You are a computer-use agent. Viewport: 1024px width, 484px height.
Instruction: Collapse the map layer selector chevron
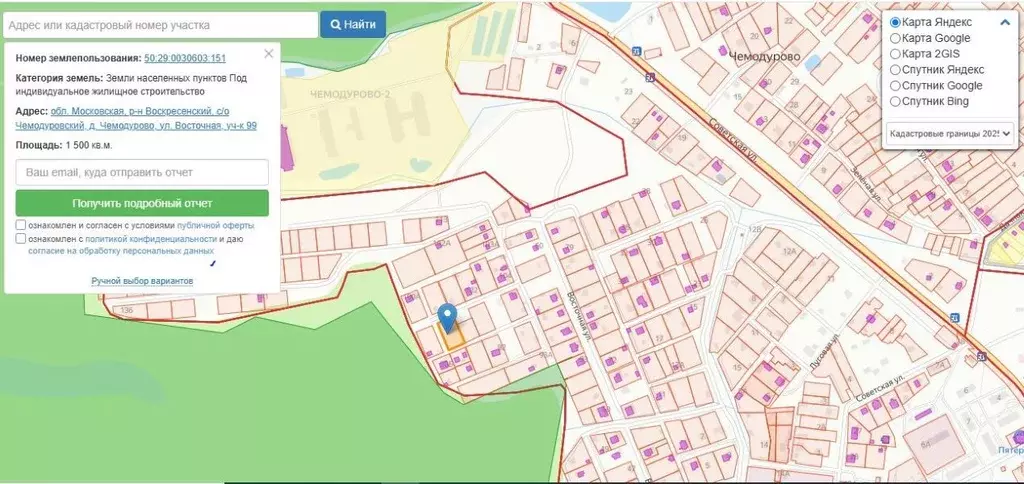[x=1005, y=22]
